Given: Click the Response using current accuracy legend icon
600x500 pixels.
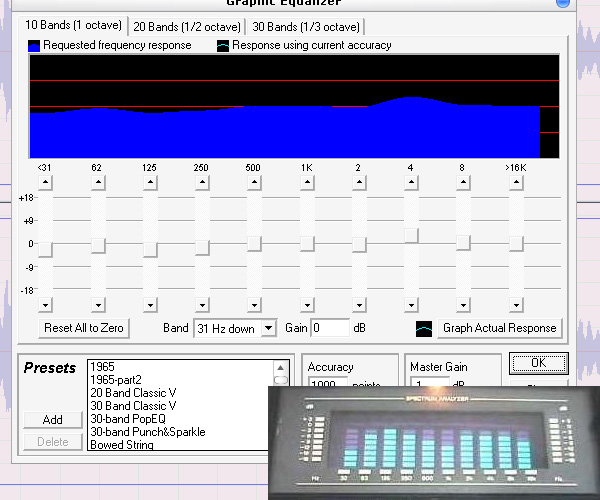Looking at the screenshot, I should coord(223,46).
